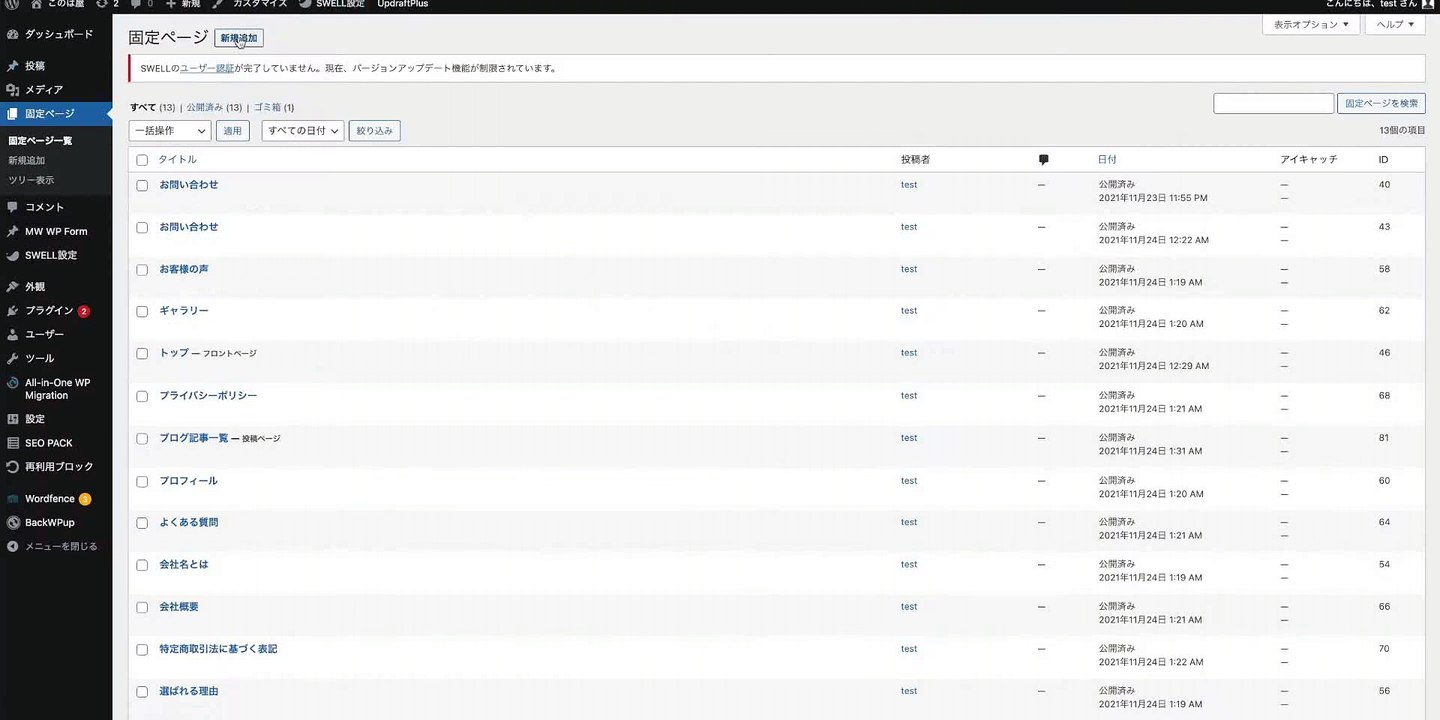Open ツリー表示 in the sidebar submenu
1440x720 pixels.
tap(31, 180)
